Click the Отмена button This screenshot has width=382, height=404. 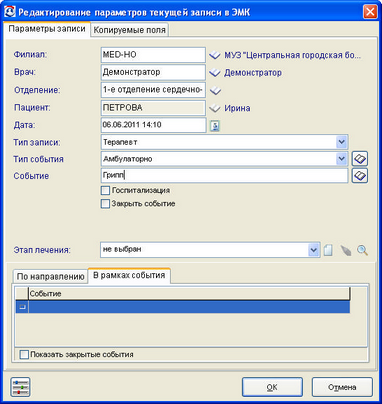(x=342, y=387)
